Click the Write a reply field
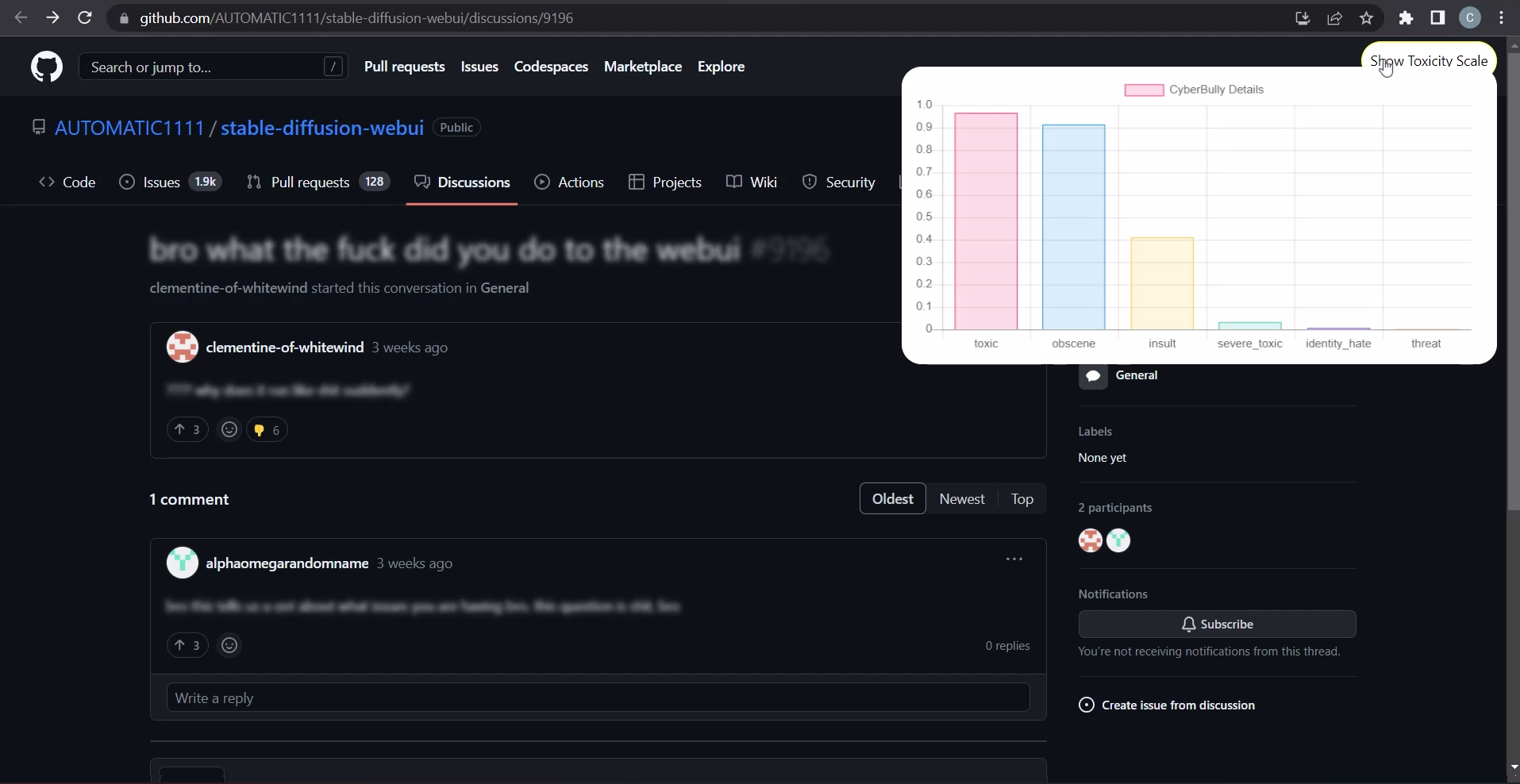 pyautogui.click(x=598, y=698)
